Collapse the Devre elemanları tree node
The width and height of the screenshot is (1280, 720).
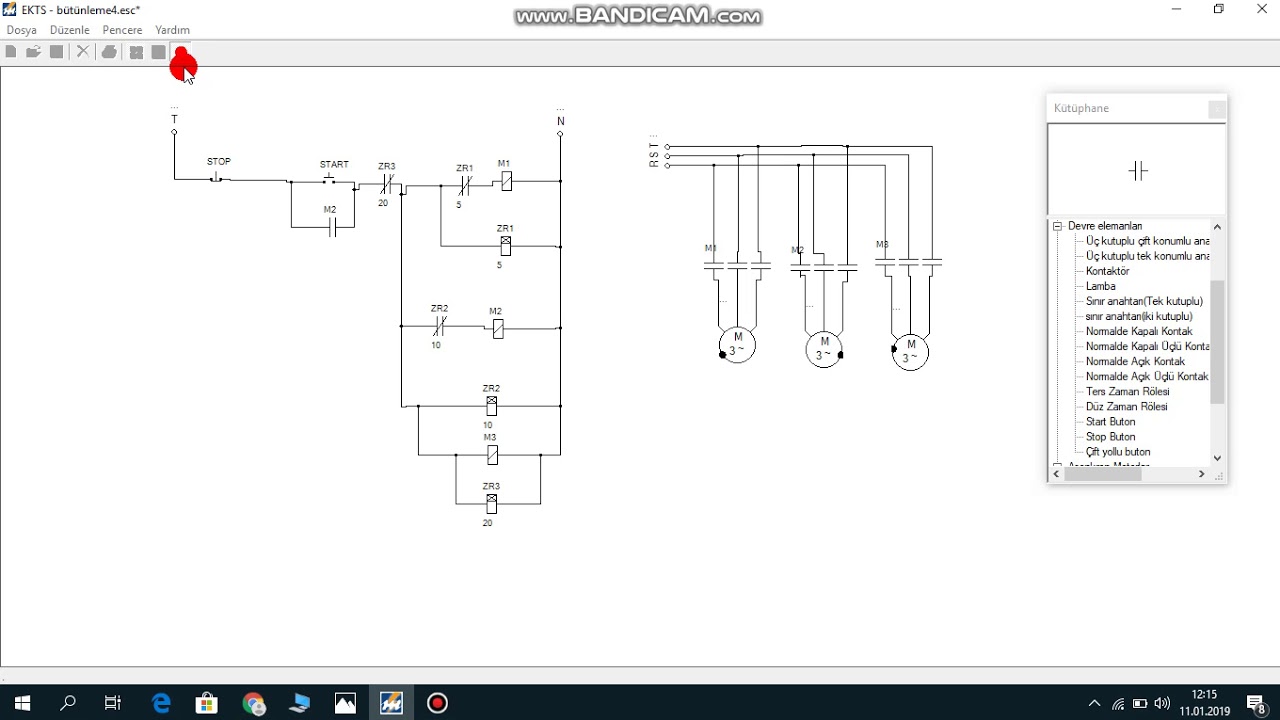click(1057, 226)
